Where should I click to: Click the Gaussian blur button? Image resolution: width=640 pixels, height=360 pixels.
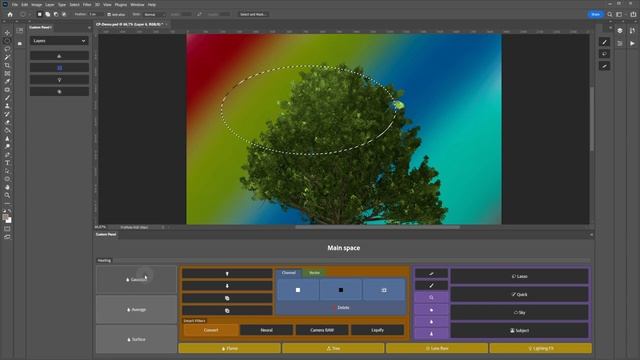(x=136, y=280)
